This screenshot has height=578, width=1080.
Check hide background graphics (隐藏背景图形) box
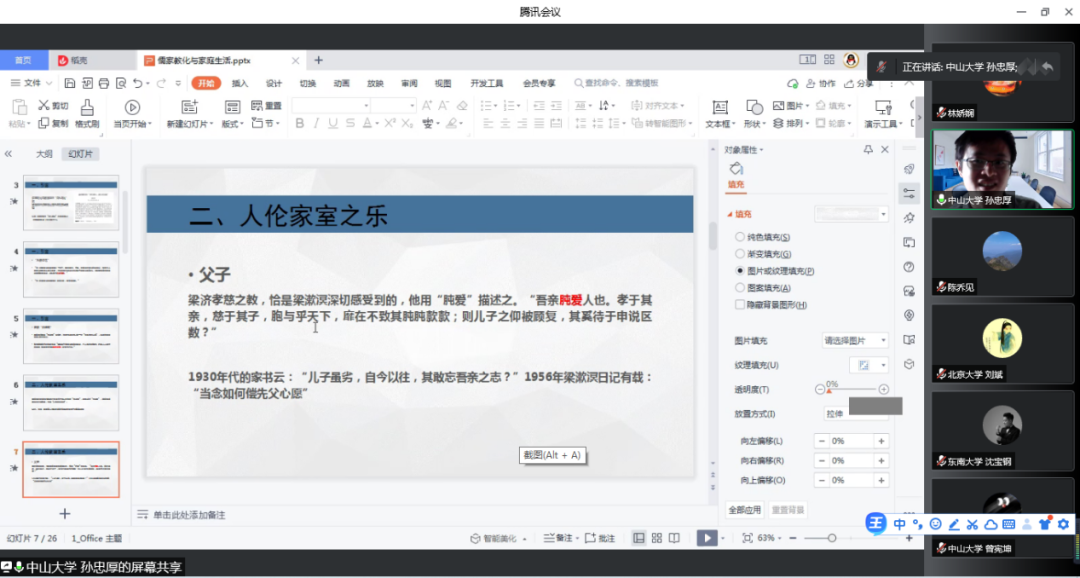click(740, 305)
